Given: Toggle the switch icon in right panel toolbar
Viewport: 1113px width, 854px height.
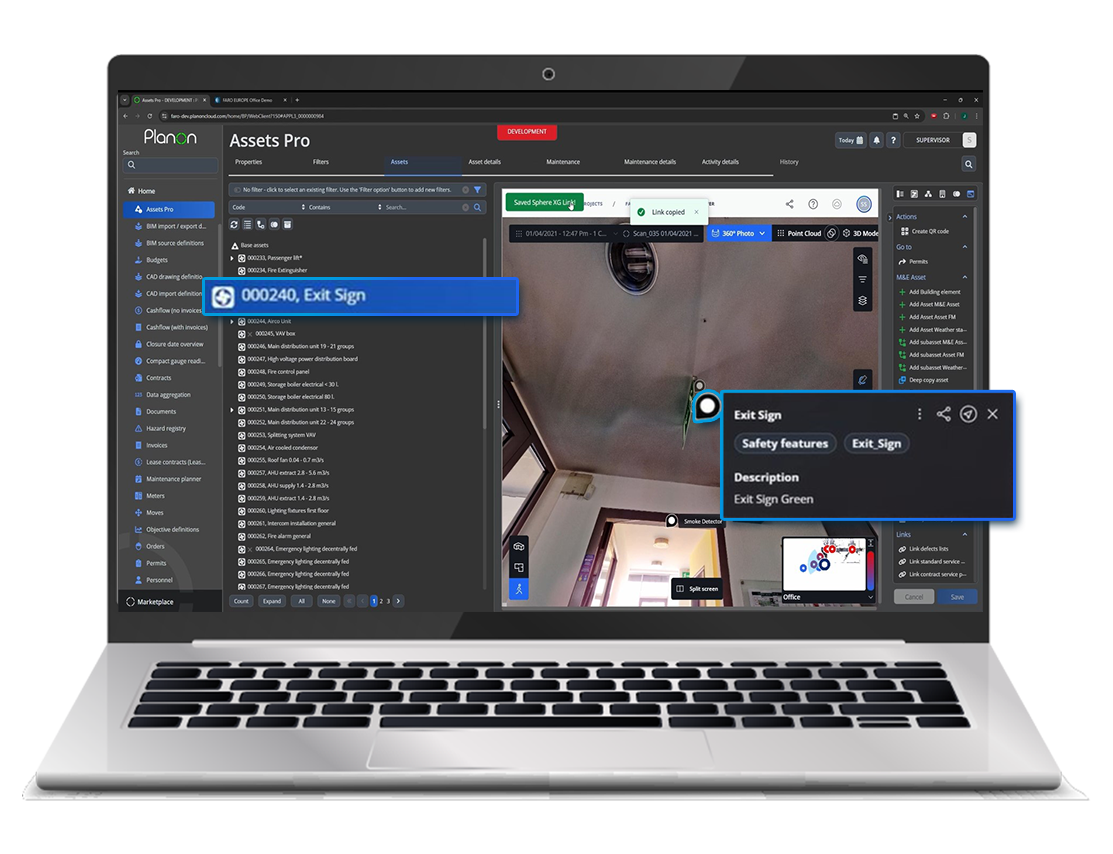Looking at the screenshot, I should coord(957,194).
